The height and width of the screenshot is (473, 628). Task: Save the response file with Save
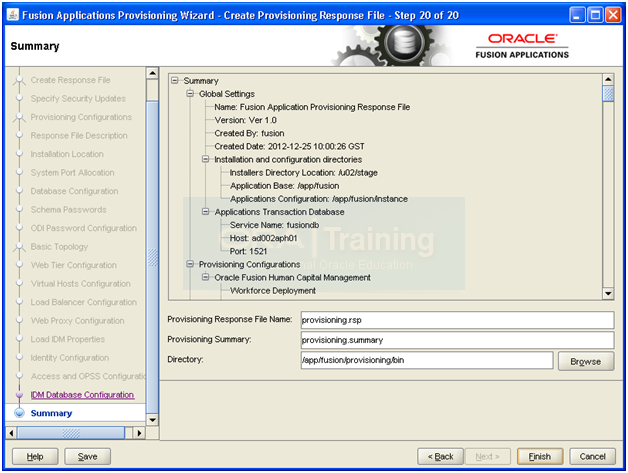point(87,456)
